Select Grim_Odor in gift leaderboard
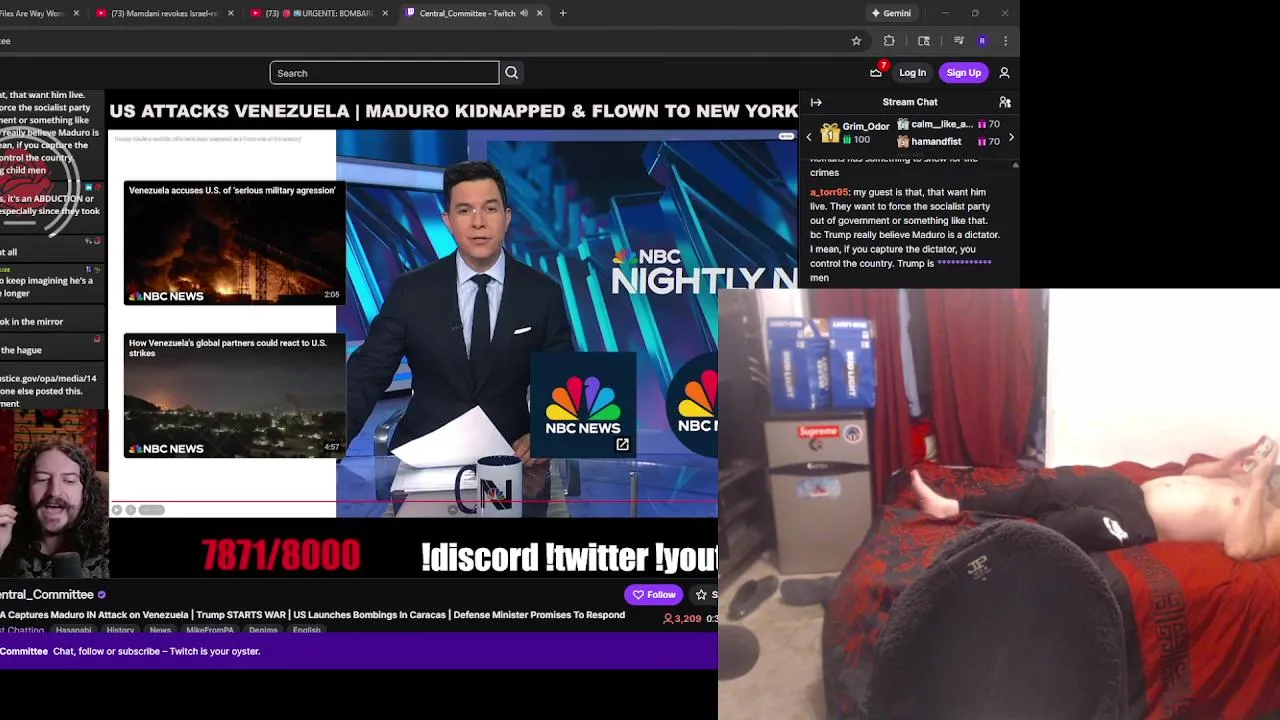This screenshot has height=720, width=1280. tap(856, 133)
